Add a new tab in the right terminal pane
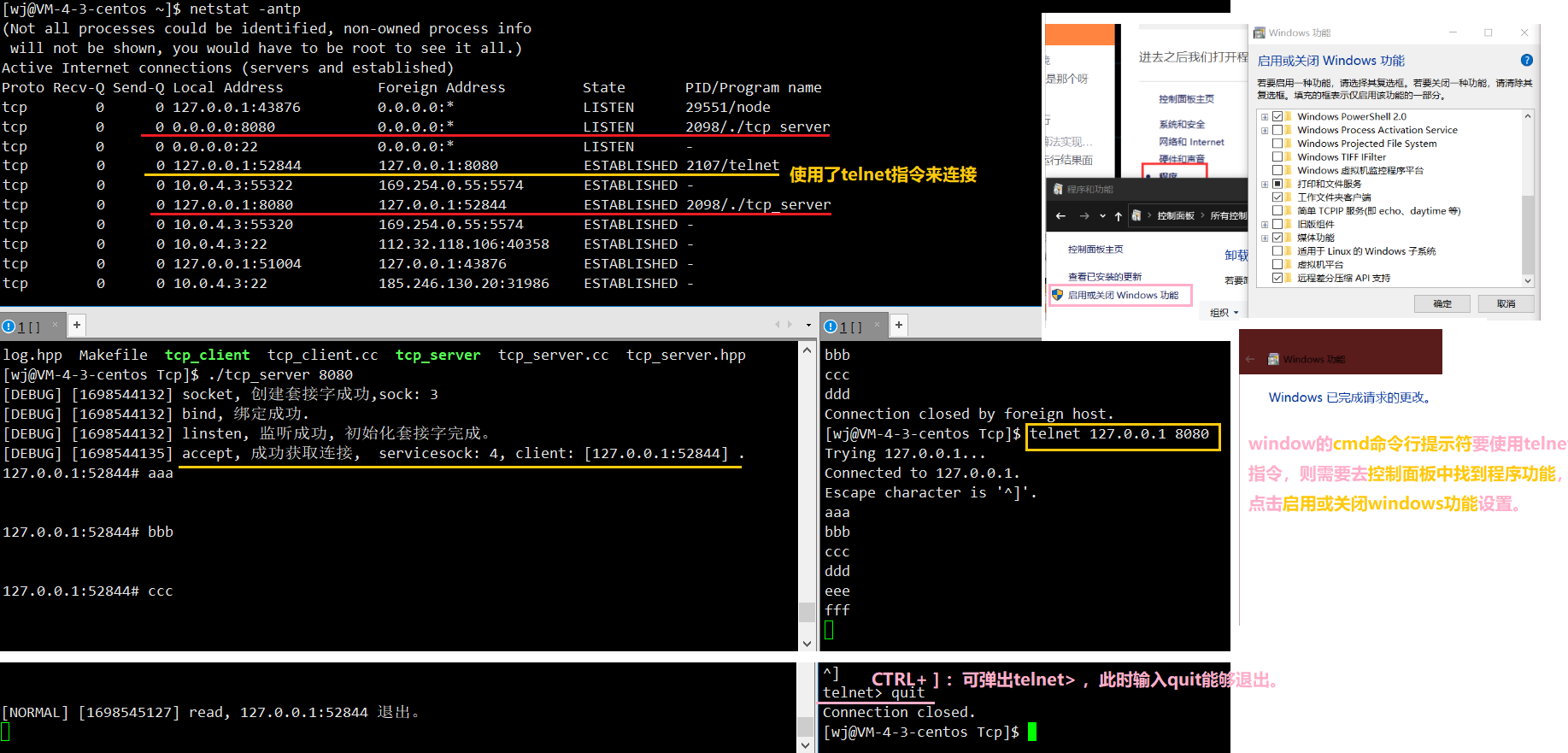This screenshot has width=1568, height=753. click(899, 325)
